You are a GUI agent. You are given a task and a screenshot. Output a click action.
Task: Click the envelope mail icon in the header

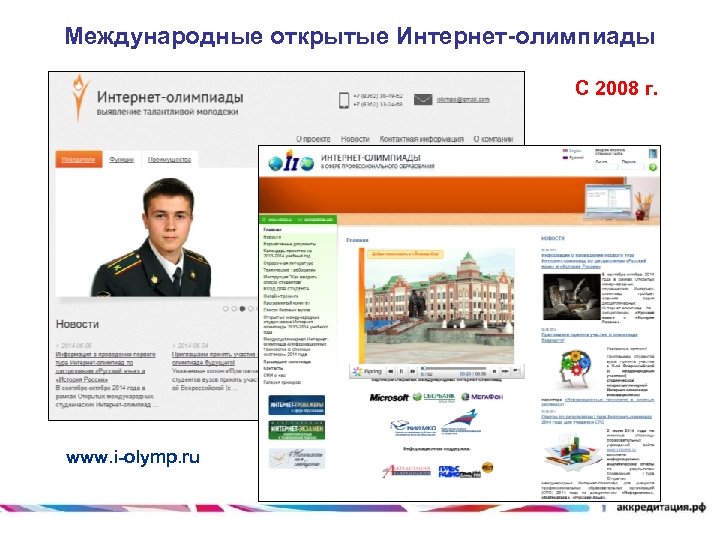click(423, 99)
